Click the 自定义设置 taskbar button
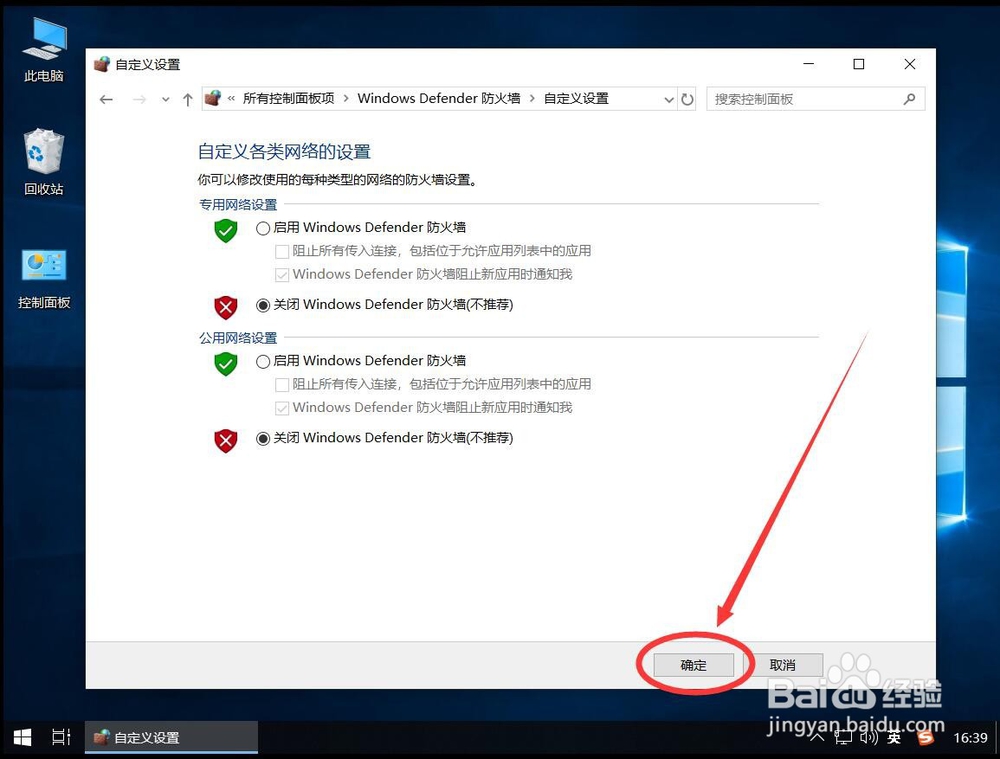 172,738
